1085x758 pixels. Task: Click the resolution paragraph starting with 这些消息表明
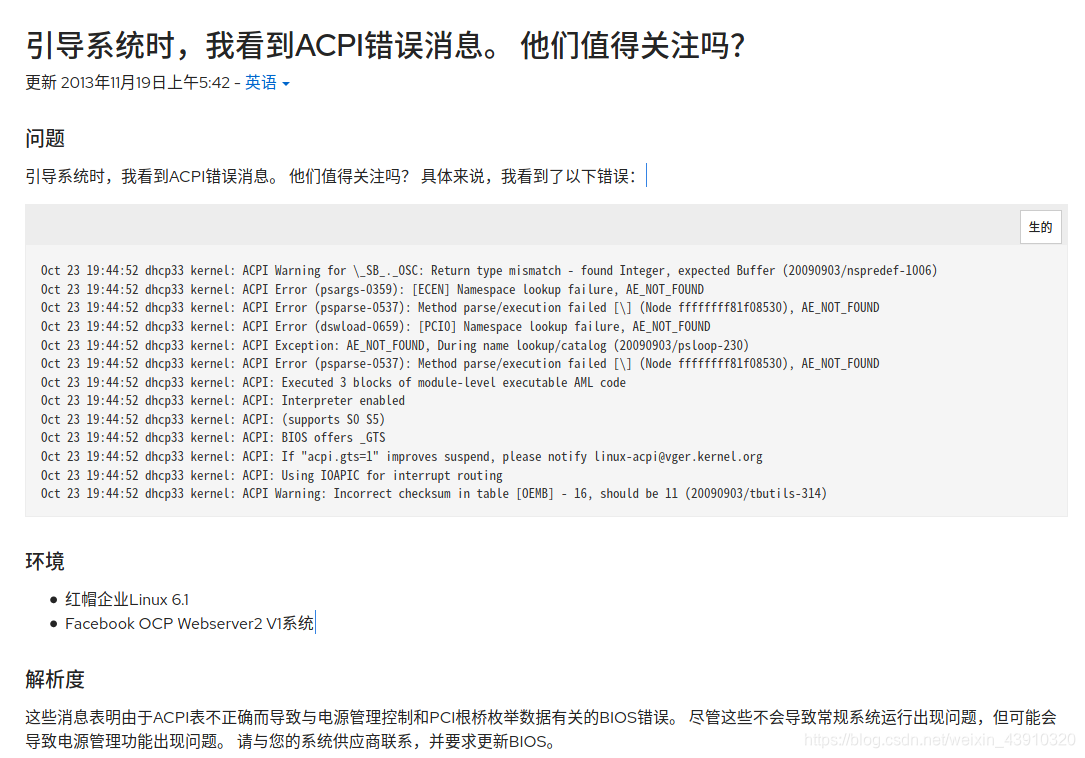tap(541, 729)
